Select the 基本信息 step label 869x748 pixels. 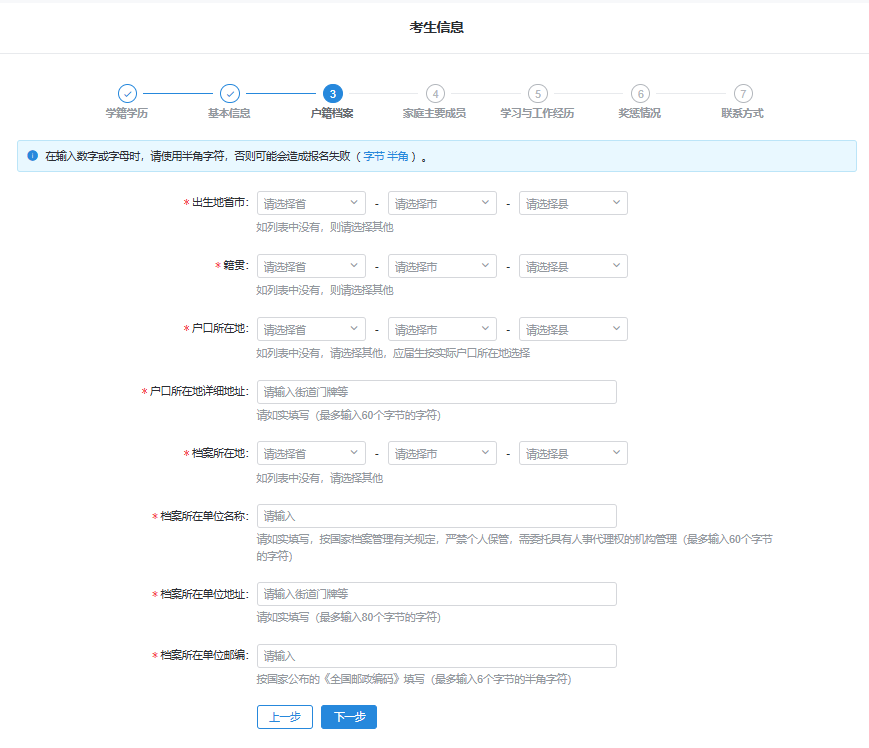click(x=229, y=114)
